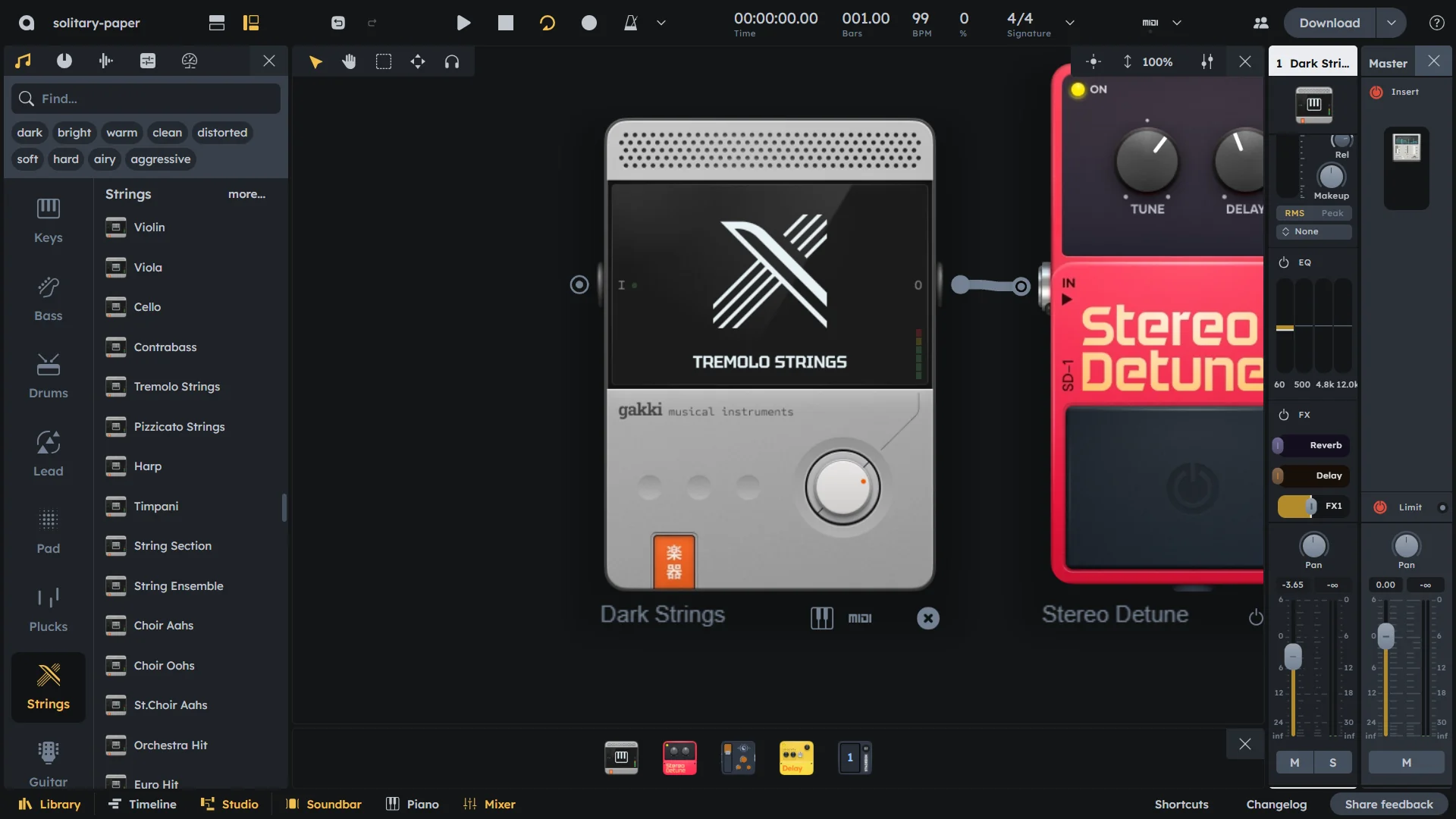Toggle the EQ power button
The height and width of the screenshot is (819, 1456).
[x=1284, y=262]
